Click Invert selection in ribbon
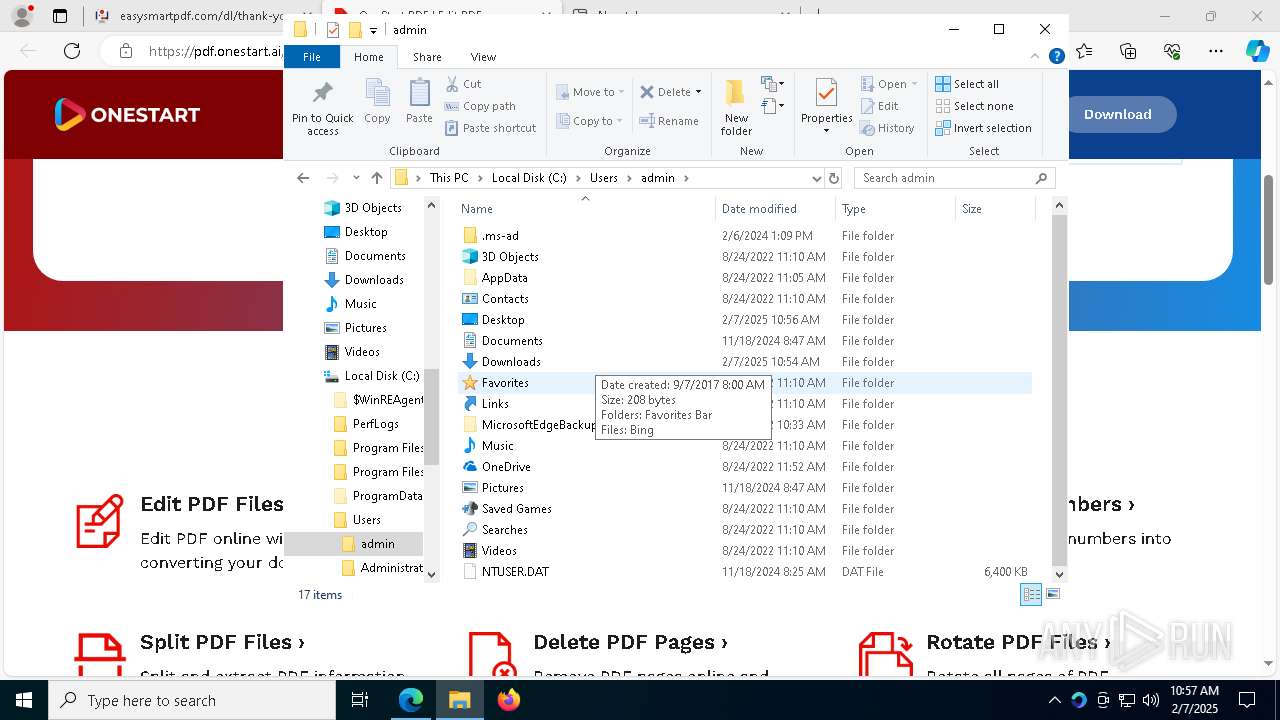The image size is (1280, 720). pos(983,128)
